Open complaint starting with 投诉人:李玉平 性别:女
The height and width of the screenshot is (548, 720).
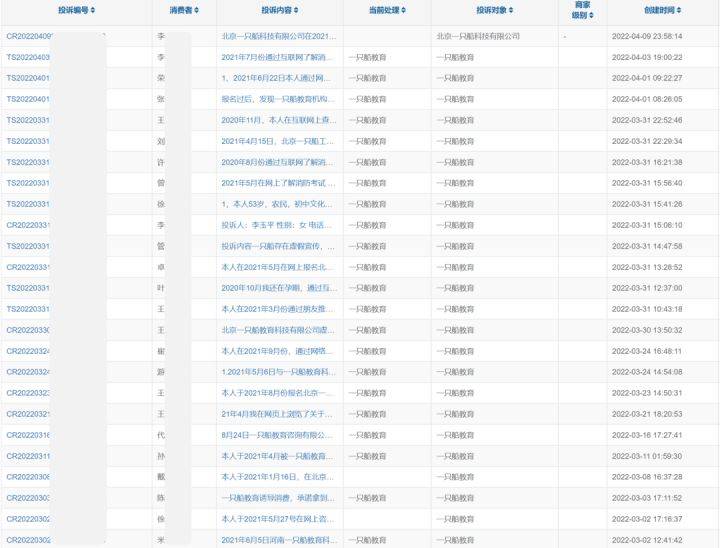click(279, 225)
